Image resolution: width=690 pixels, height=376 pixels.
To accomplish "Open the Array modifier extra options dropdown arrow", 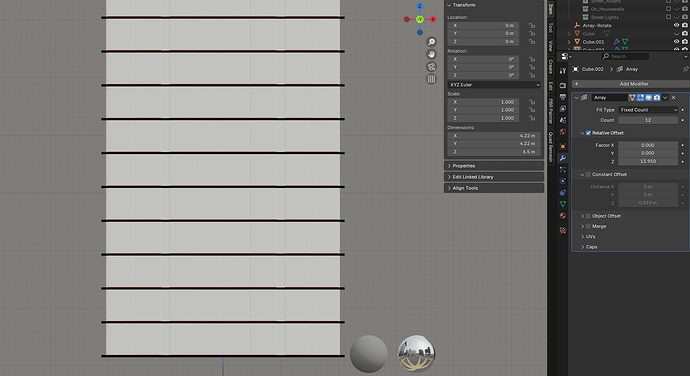I will pyautogui.click(x=665, y=98).
